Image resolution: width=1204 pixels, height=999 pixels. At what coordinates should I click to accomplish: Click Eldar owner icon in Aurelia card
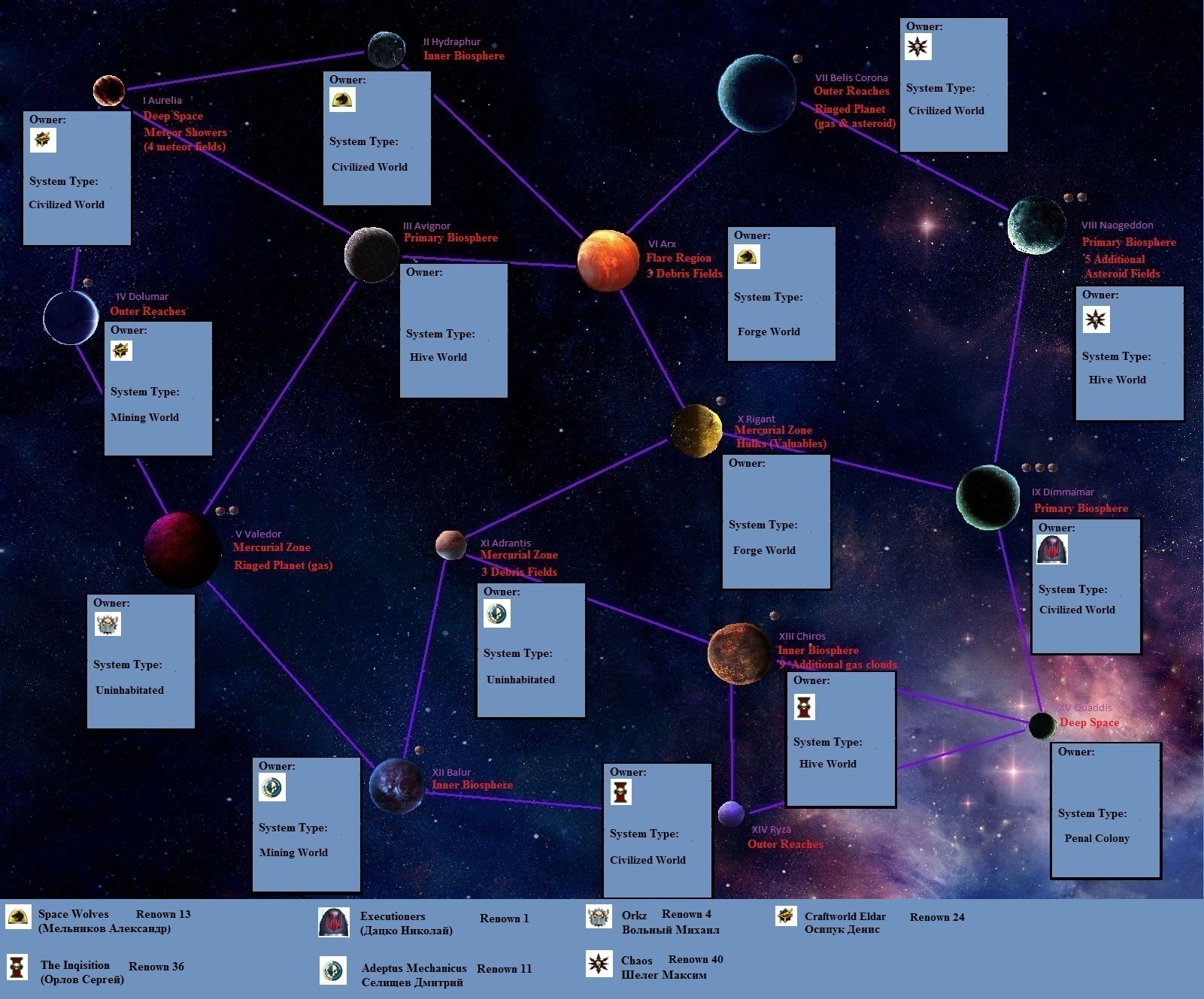click(43, 140)
